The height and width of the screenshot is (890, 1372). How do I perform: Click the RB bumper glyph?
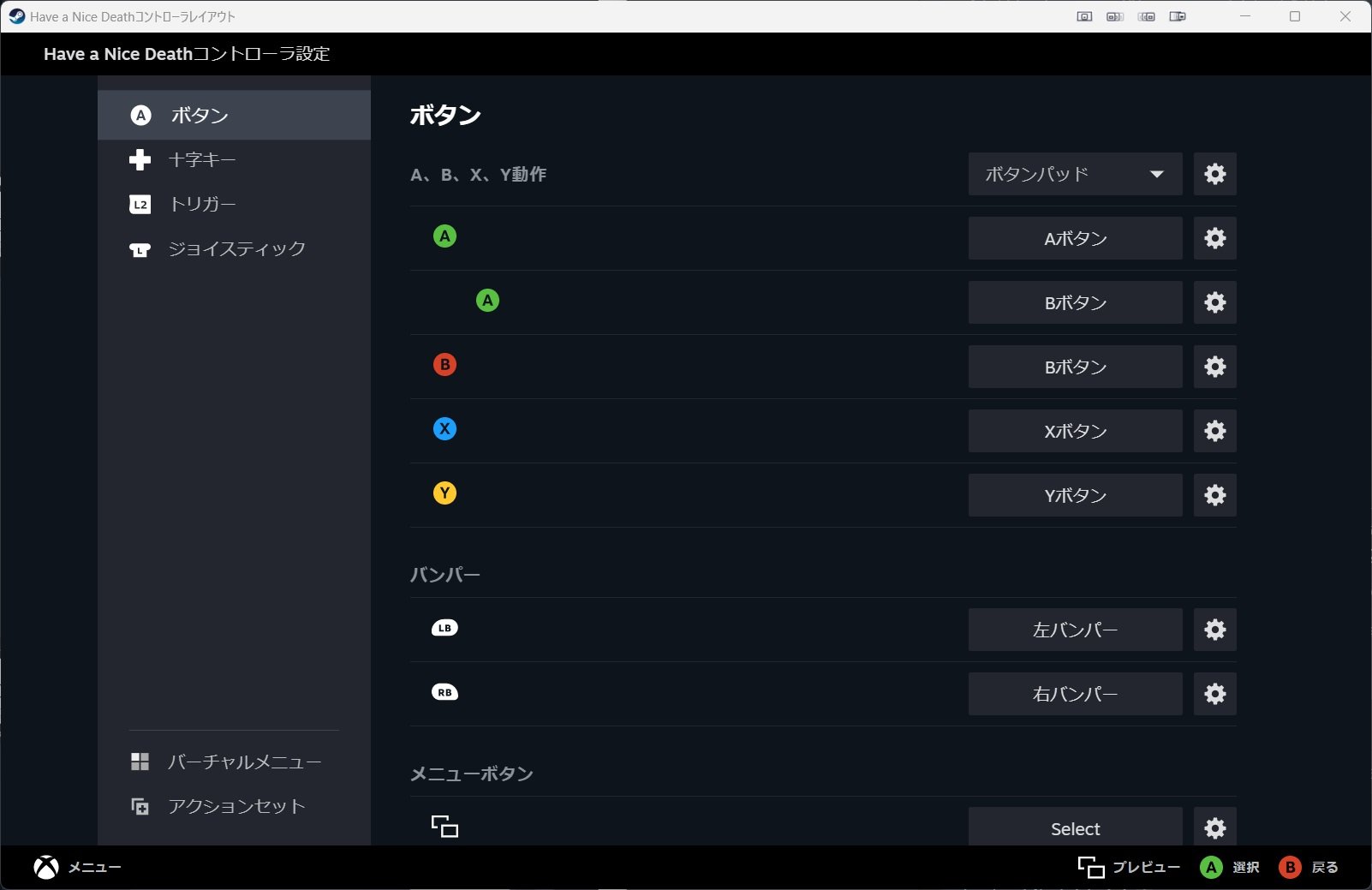pos(444,692)
